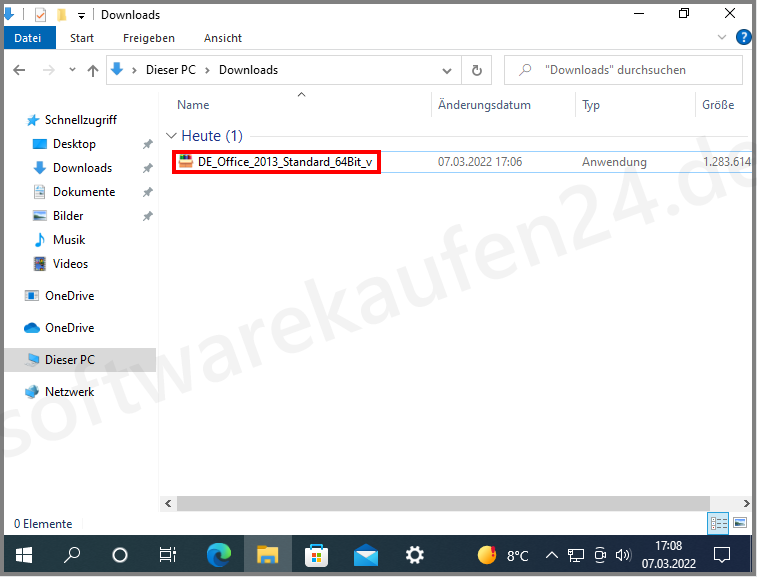Click the horizontal scrollbar left arrow
The image size is (757, 577).
pos(168,504)
